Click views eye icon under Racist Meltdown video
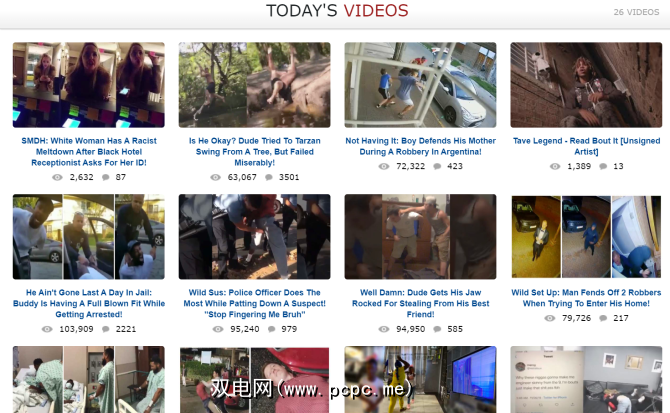This screenshot has width=670, height=413. tap(57, 177)
